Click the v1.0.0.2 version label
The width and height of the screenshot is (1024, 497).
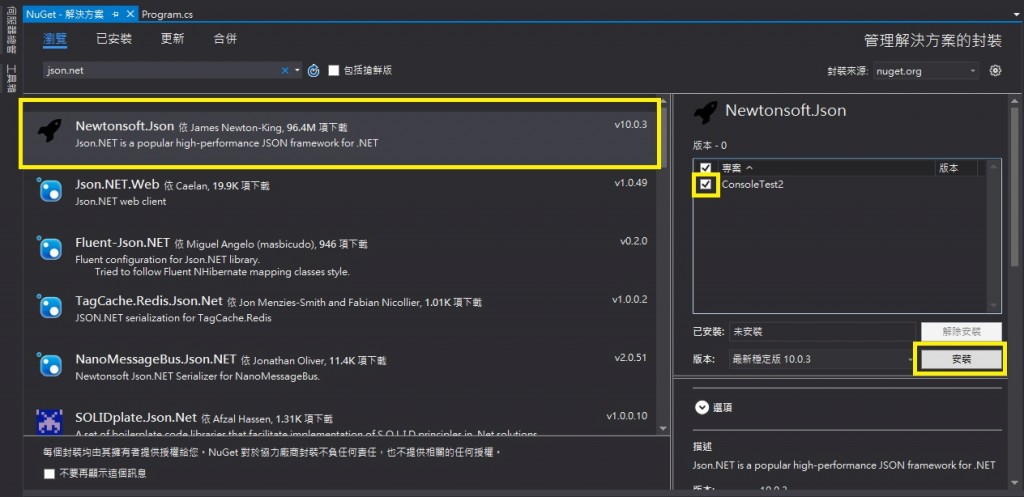629,300
